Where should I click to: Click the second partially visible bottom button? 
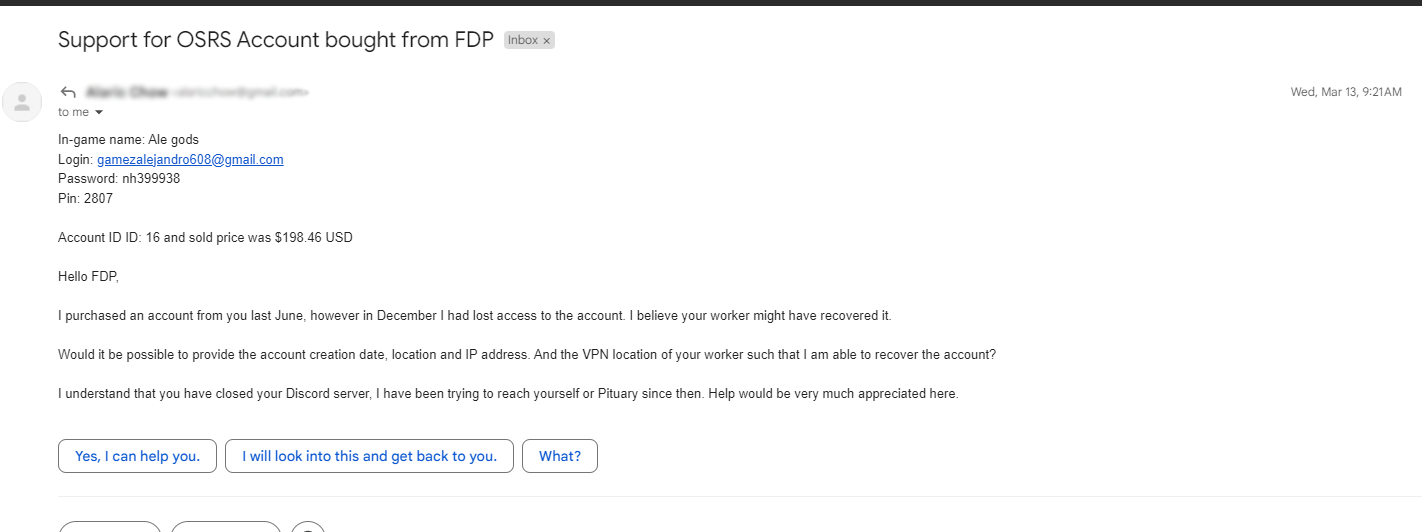pos(226,527)
